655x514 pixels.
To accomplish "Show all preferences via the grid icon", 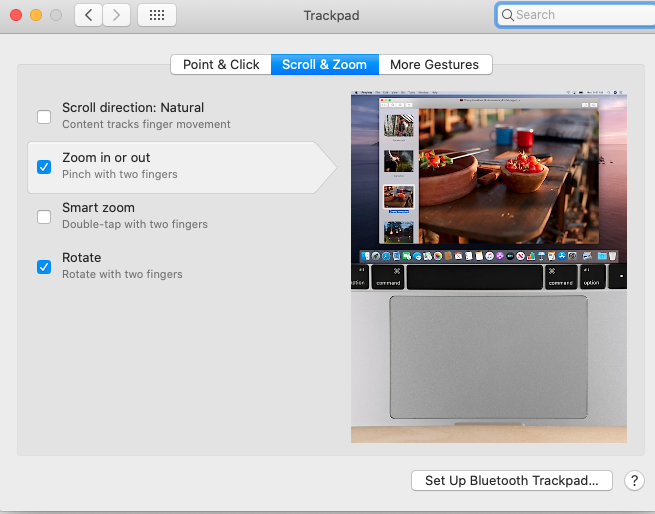I will click(x=157, y=15).
